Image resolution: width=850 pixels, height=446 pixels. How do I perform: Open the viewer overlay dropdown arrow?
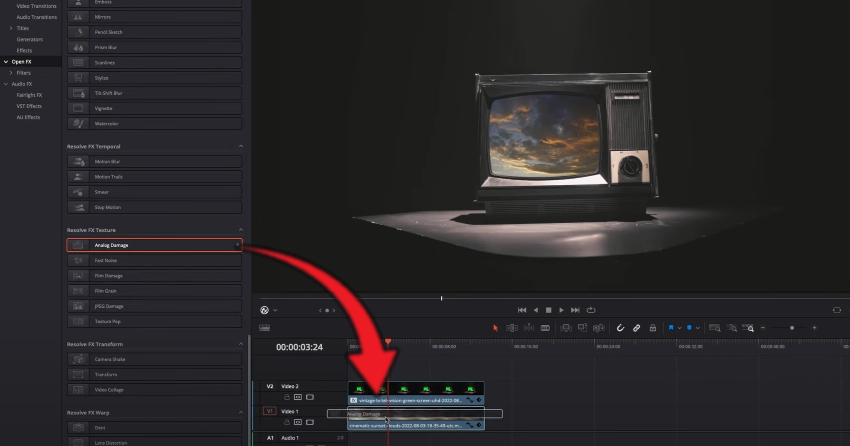pos(275,311)
